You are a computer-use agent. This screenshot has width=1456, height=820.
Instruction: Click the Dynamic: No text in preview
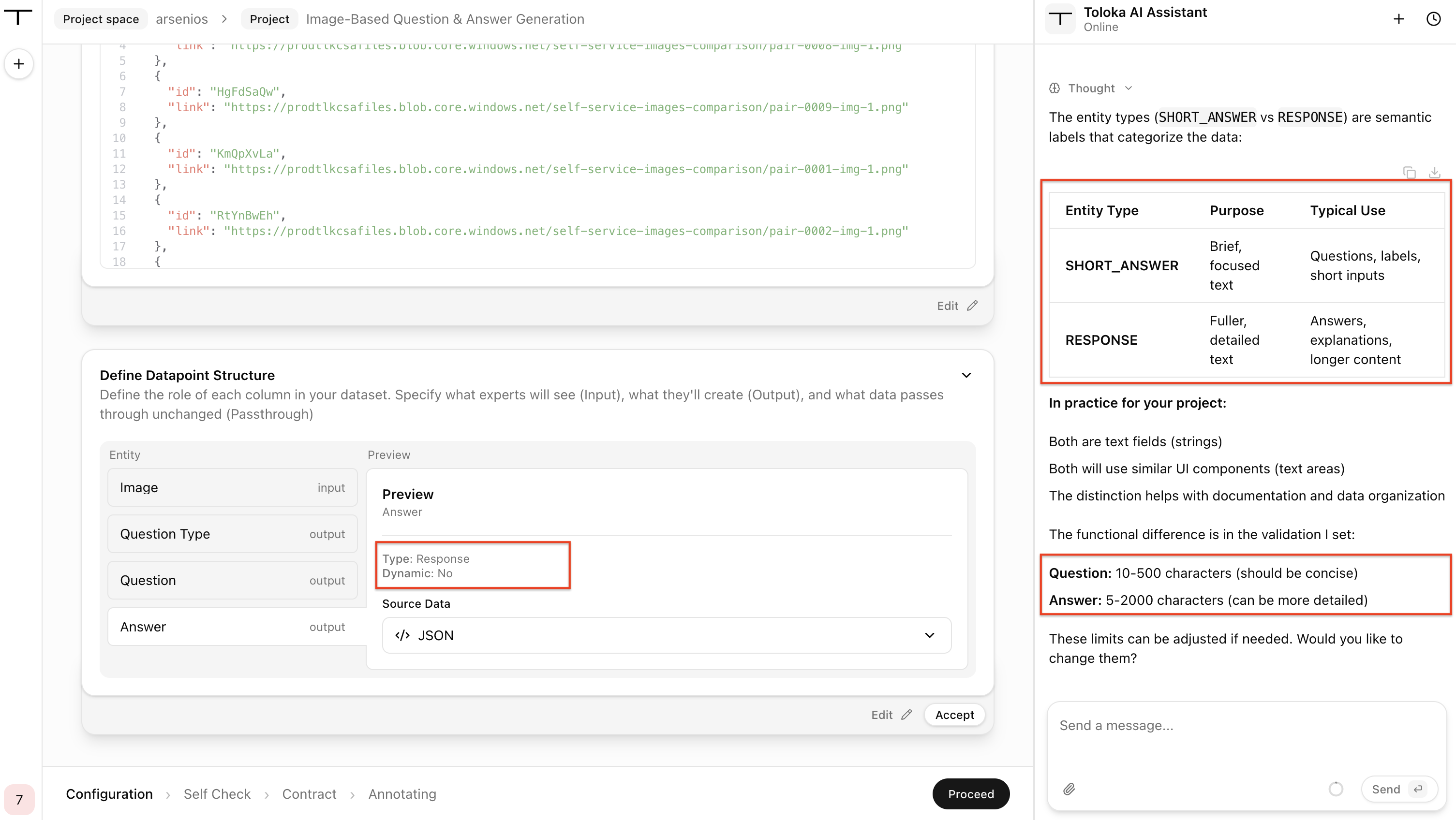point(417,573)
